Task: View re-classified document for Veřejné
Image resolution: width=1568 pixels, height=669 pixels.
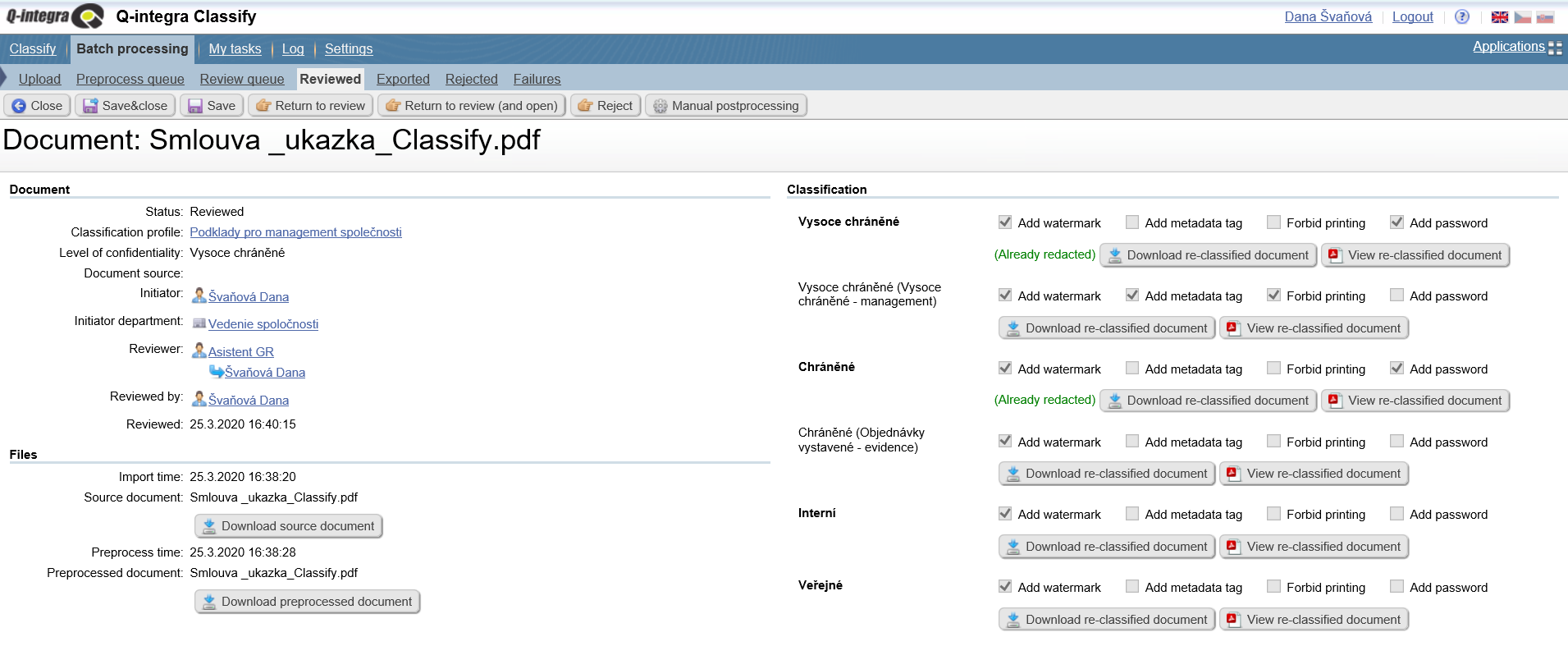Action: pos(1314,620)
